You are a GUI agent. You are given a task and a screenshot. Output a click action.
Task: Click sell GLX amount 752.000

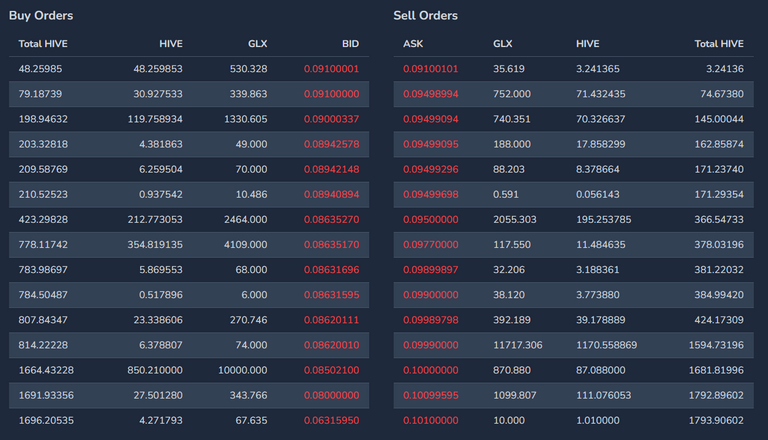tap(512, 94)
